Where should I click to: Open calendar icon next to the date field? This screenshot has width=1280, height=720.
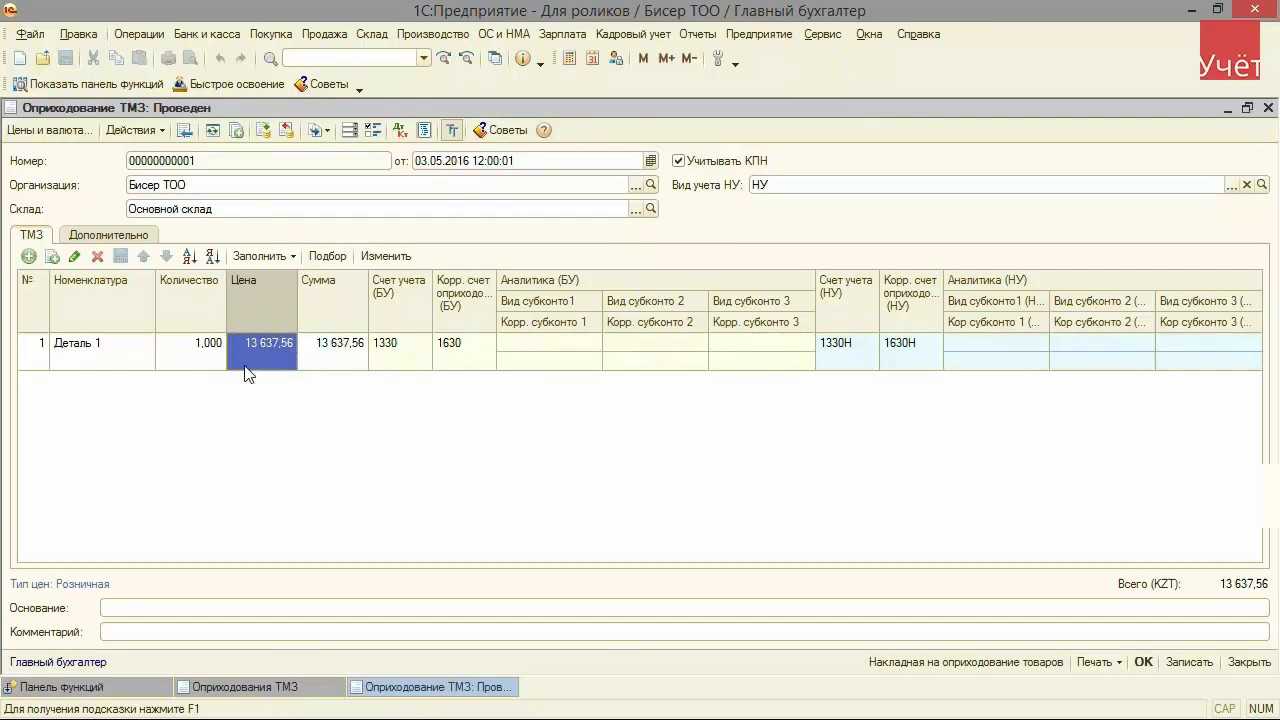tap(651, 161)
